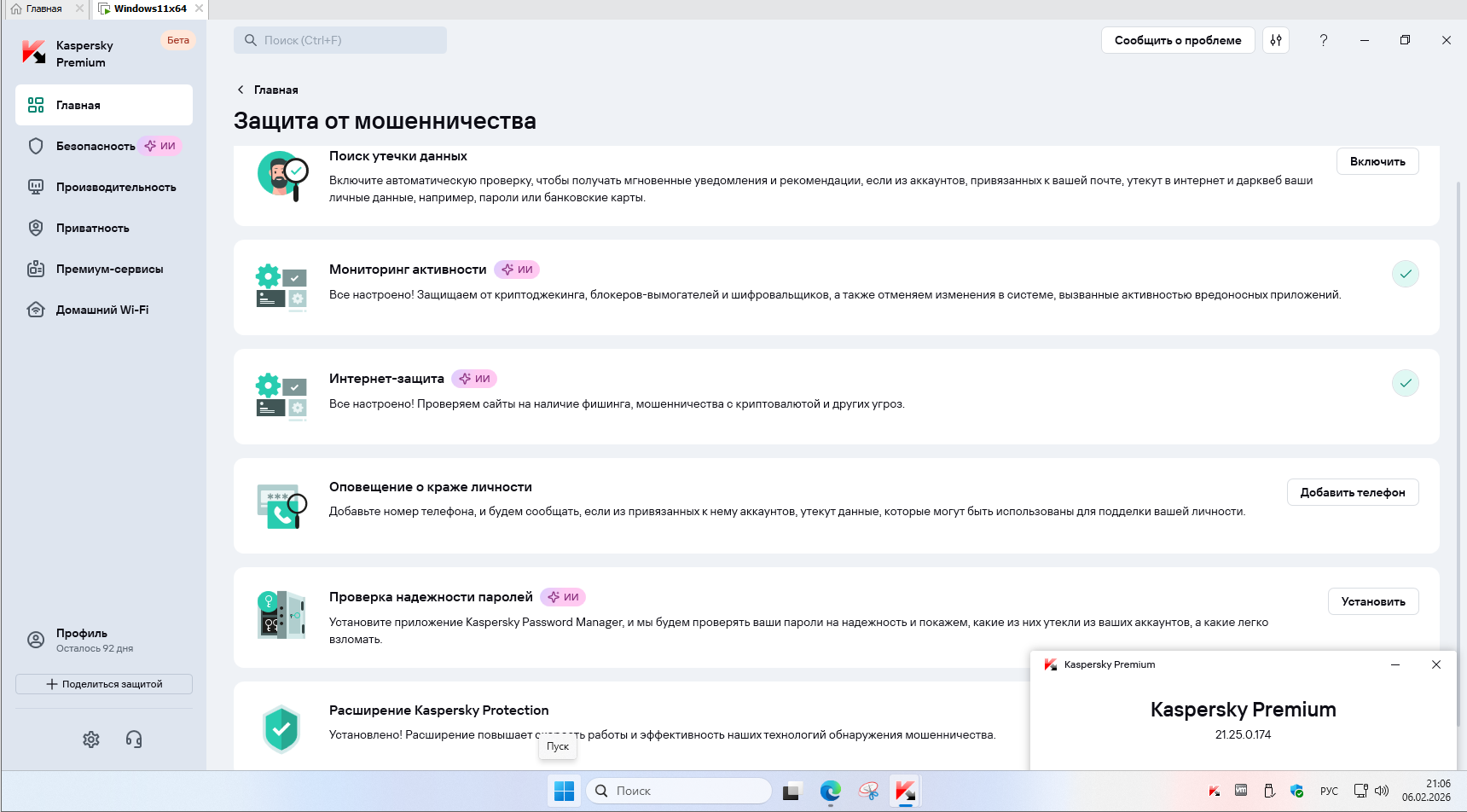1467x812 pixels.
Task: Click the search field Поиск (Ctrl+F)
Action: 340,40
